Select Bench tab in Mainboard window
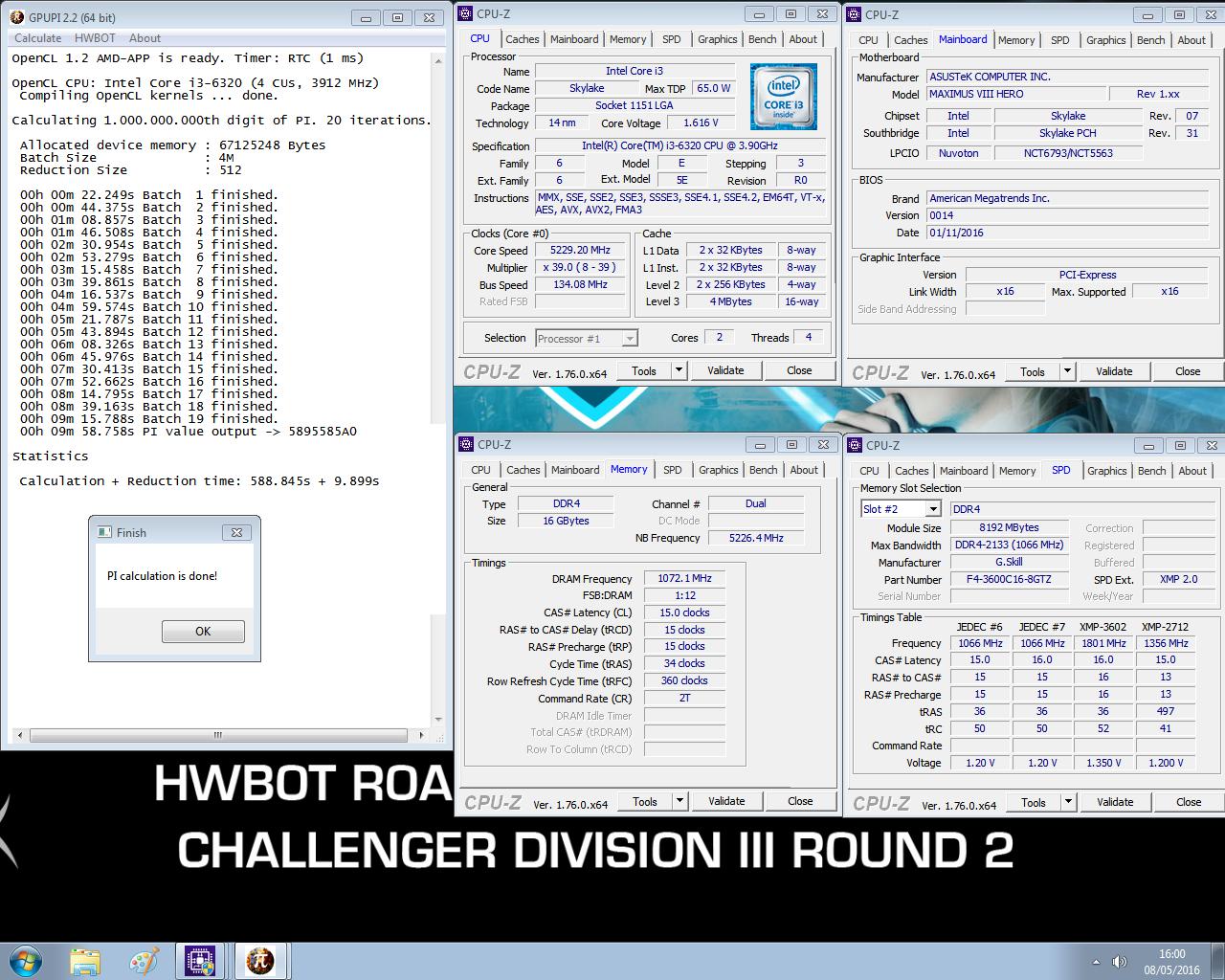This screenshot has height=980, width=1225. click(1150, 40)
